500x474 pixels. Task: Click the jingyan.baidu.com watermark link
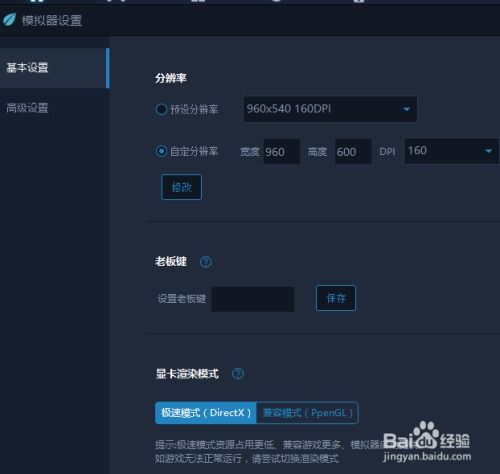pos(427,456)
